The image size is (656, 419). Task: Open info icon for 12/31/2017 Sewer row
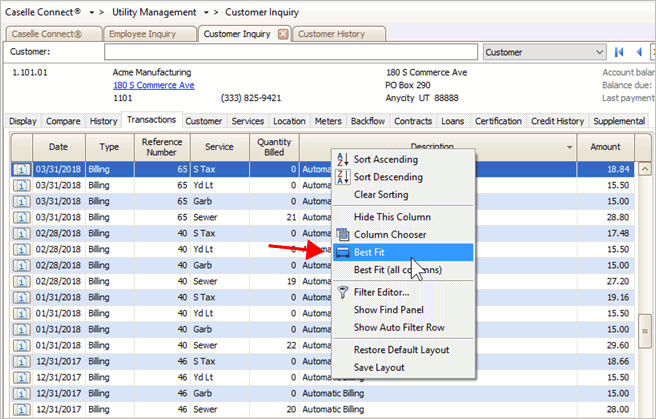[x=21, y=409]
